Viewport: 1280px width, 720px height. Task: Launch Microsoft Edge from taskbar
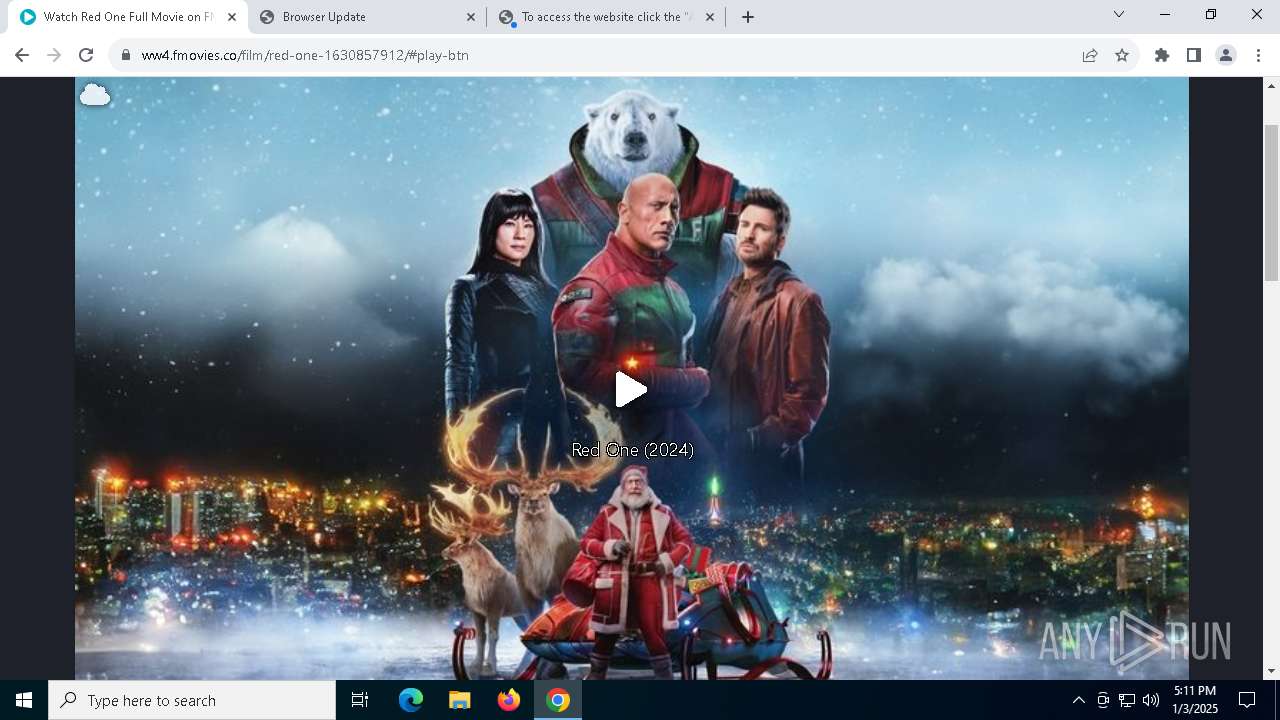pos(411,700)
